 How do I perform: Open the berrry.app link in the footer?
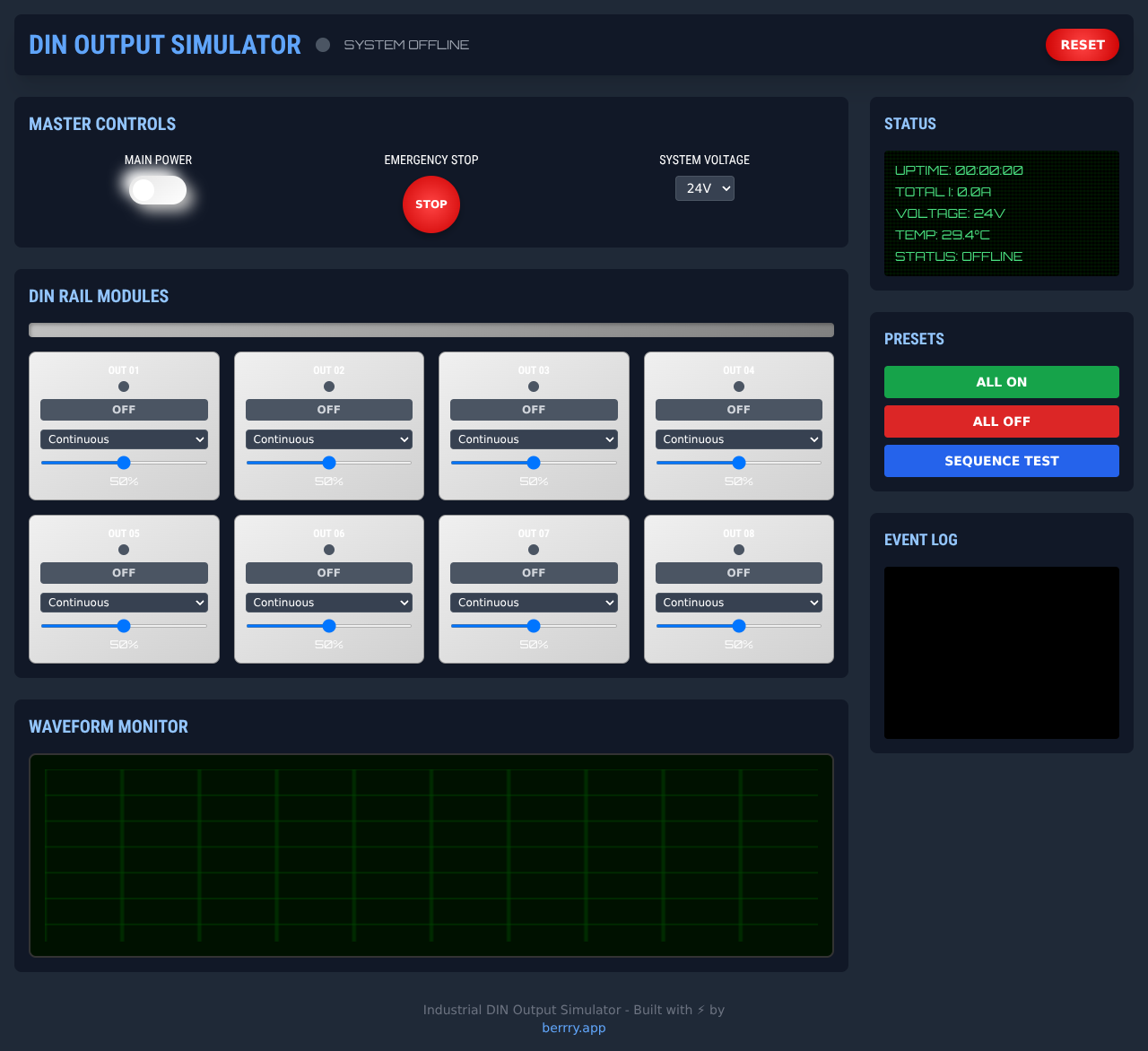pos(573,1028)
